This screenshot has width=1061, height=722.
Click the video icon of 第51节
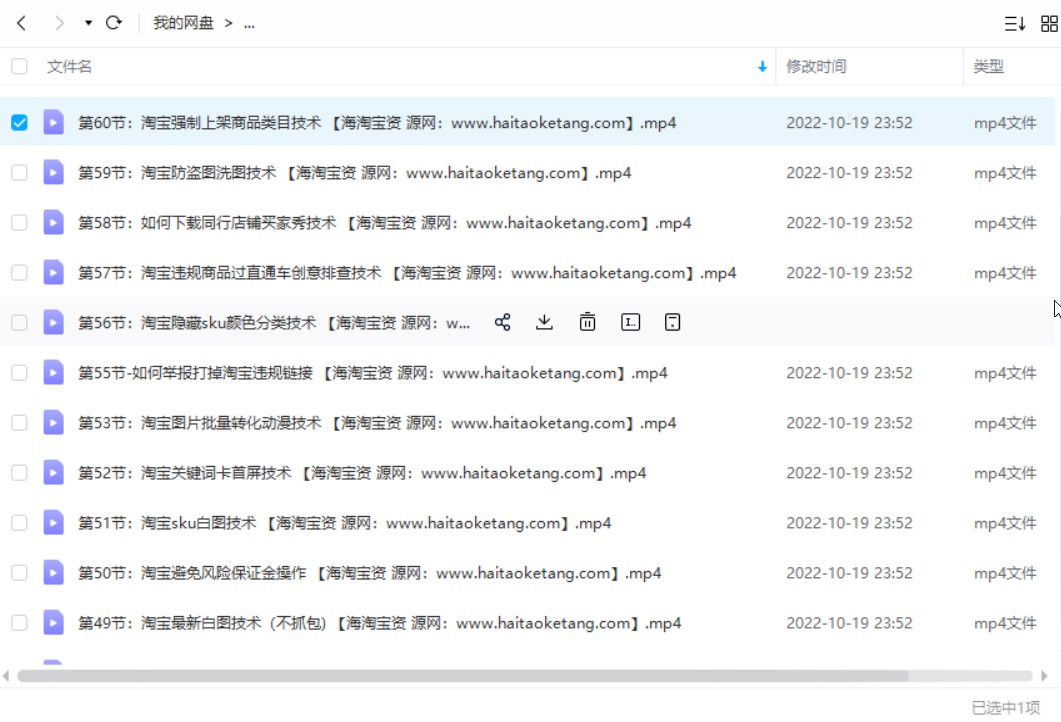coord(53,523)
